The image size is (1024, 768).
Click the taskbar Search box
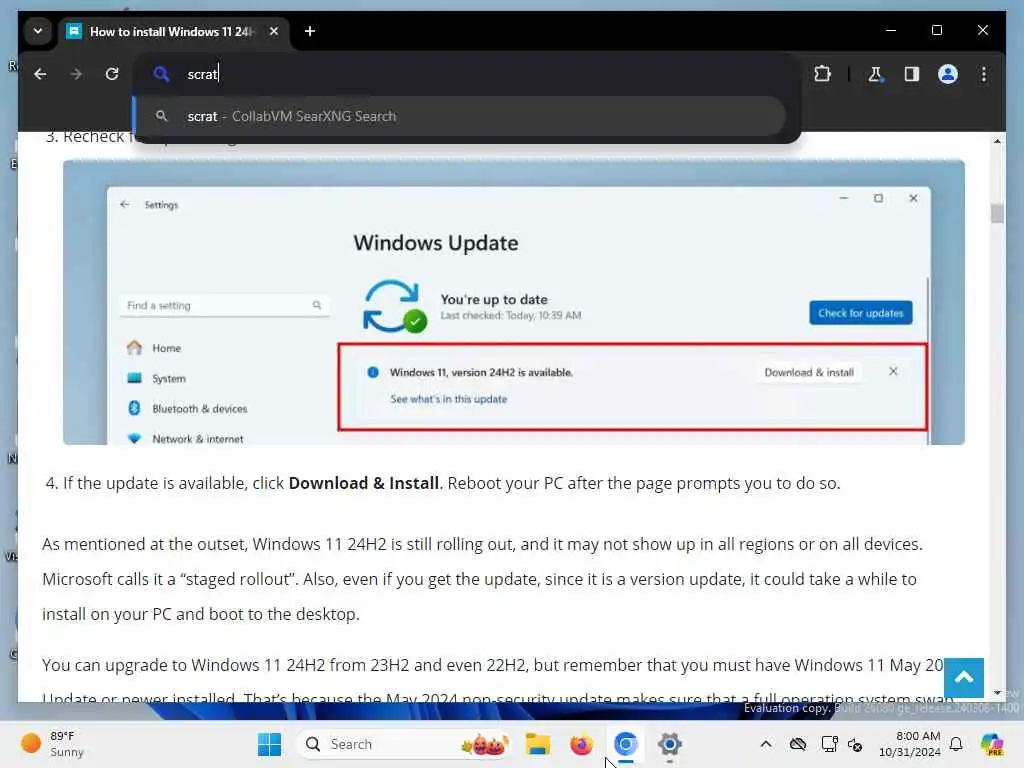(403, 744)
